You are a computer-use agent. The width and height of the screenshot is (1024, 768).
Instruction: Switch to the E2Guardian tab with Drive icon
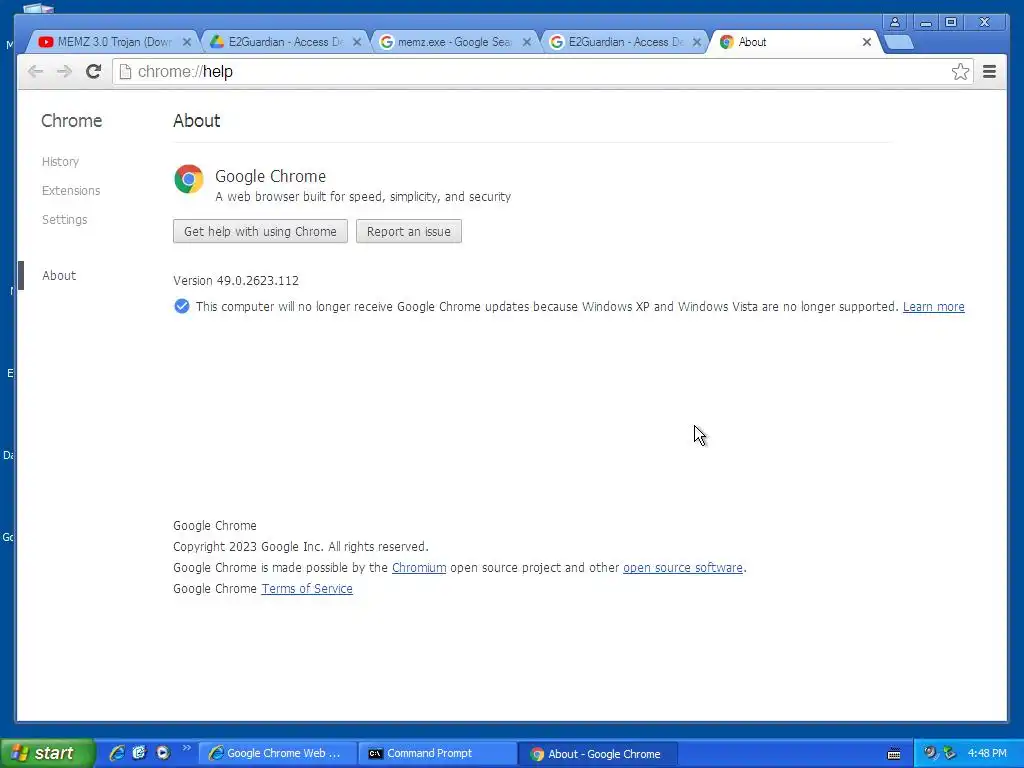point(283,42)
